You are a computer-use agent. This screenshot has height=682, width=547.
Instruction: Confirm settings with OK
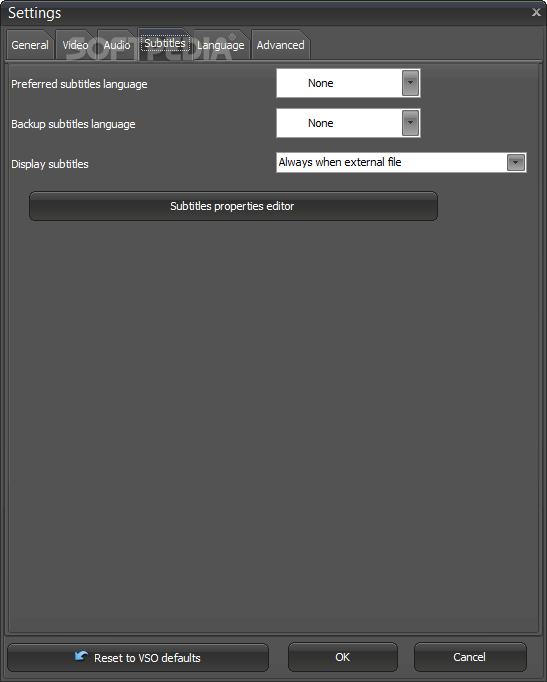pyautogui.click(x=343, y=657)
